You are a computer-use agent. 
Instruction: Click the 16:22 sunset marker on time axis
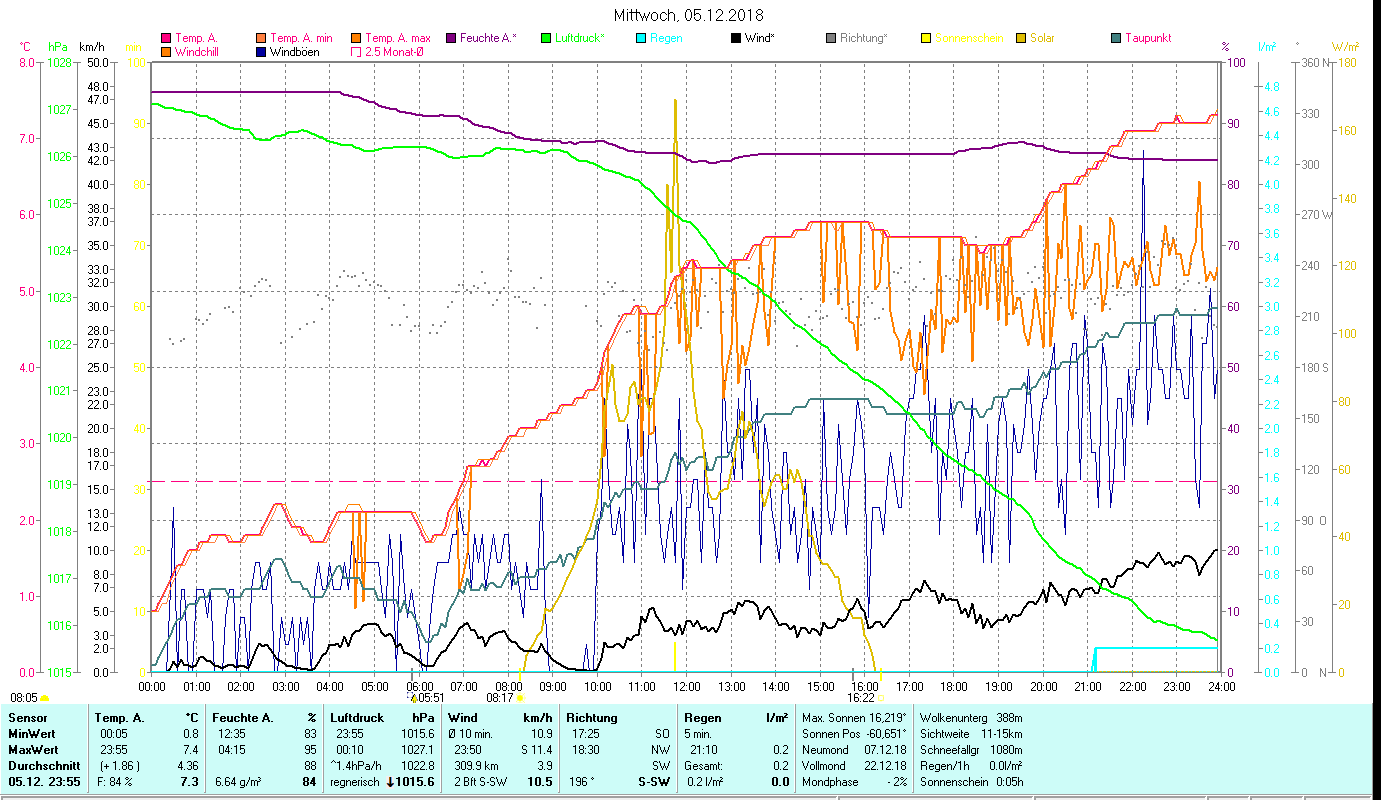click(x=860, y=698)
